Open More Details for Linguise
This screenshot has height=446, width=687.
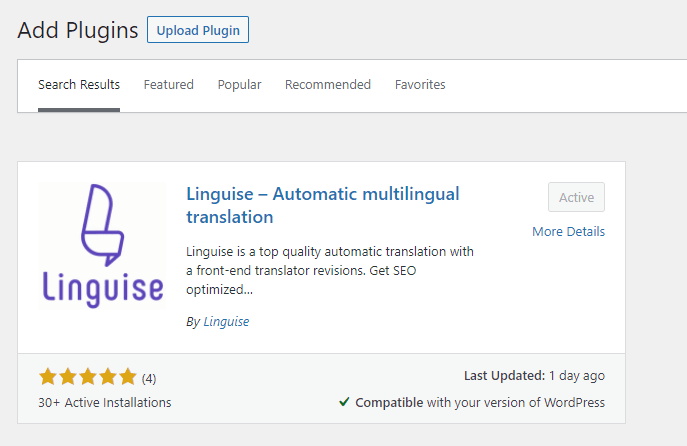(x=569, y=231)
